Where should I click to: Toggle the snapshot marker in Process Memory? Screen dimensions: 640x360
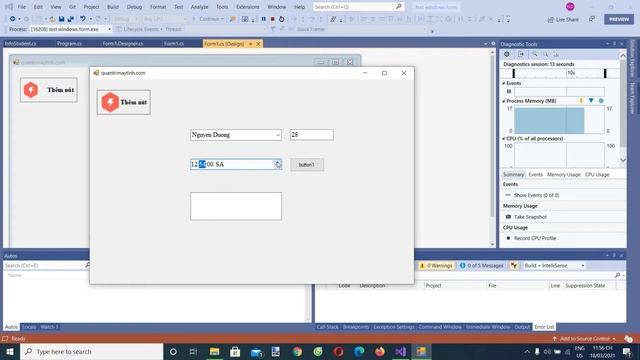pyautogui.click(x=591, y=100)
